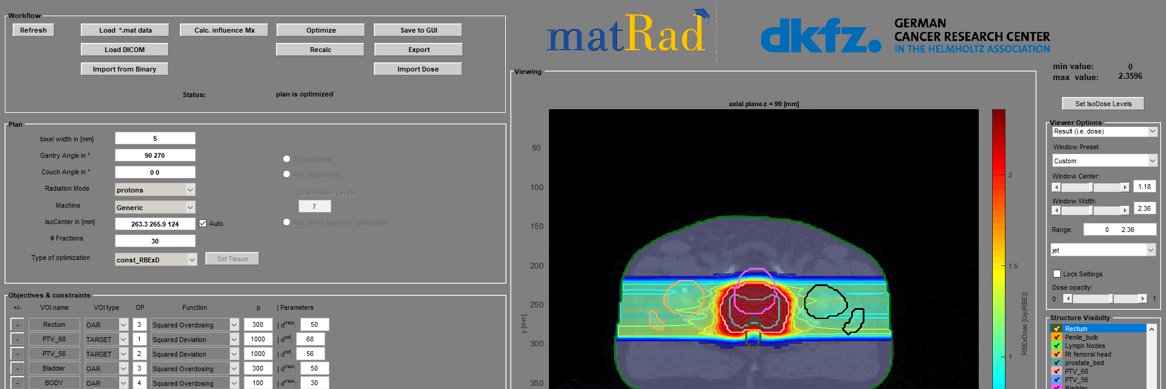
Task: Click the Set IsoDose Levels button
Action: (1103, 103)
